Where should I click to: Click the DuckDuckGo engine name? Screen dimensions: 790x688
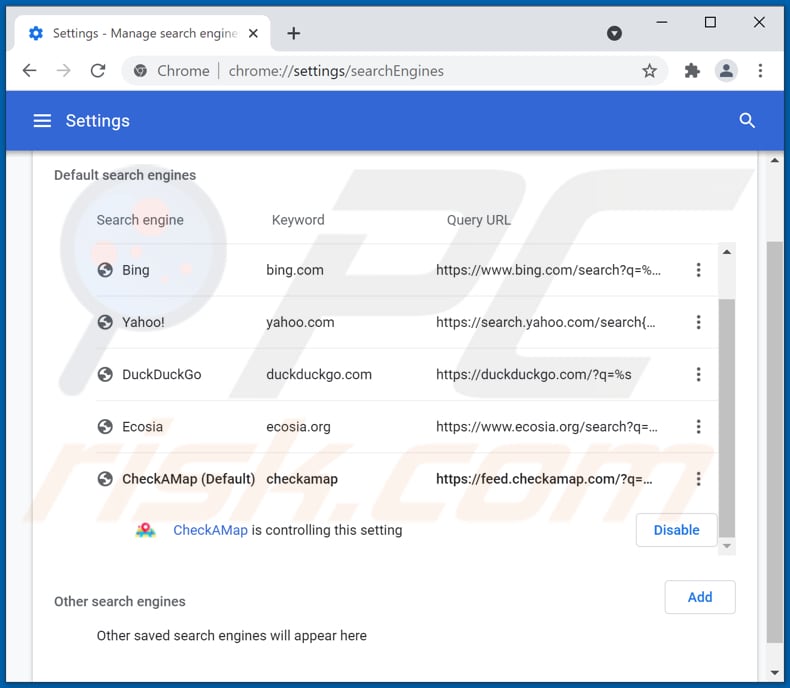click(x=162, y=374)
